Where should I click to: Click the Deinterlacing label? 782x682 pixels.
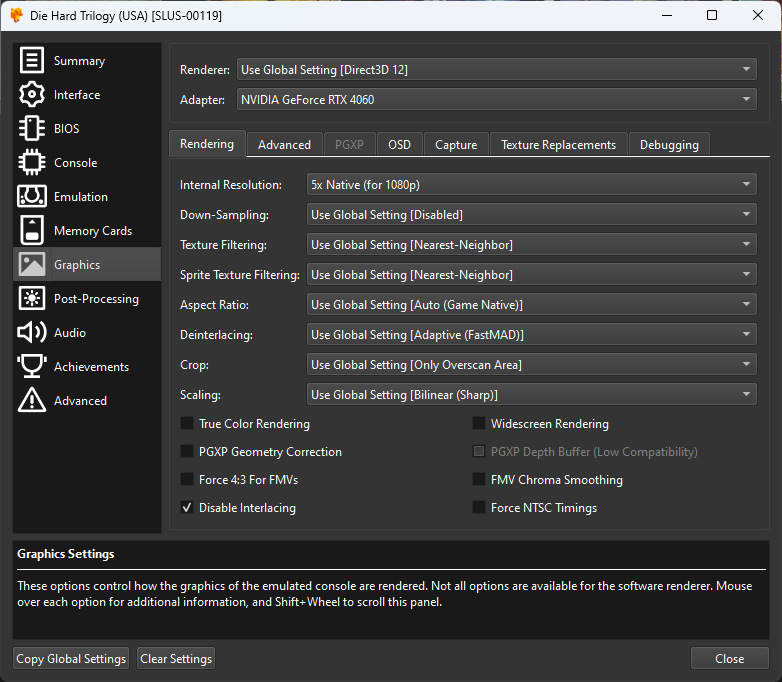point(216,334)
